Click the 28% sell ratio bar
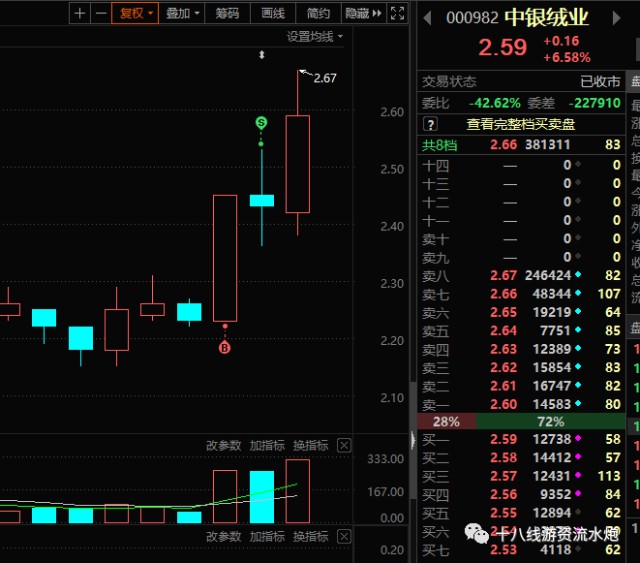The image size is (640, 563). pyautogui.click(x=447, y=421)
